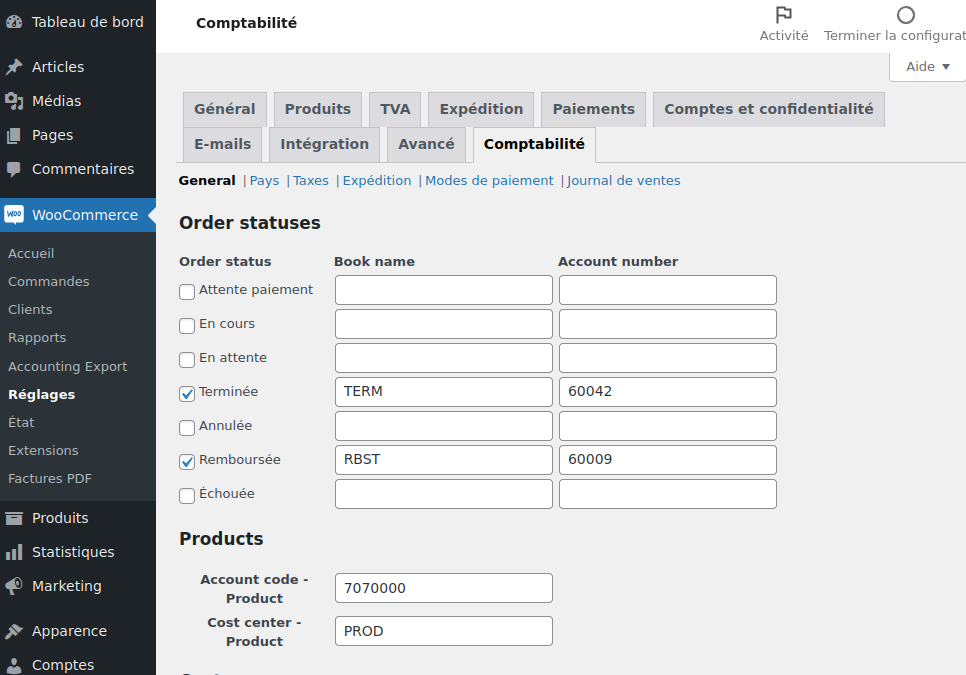Open the Activité flag icon
Image resolution: width=966 pixels, height=675 pixels.
pos(784,15)
